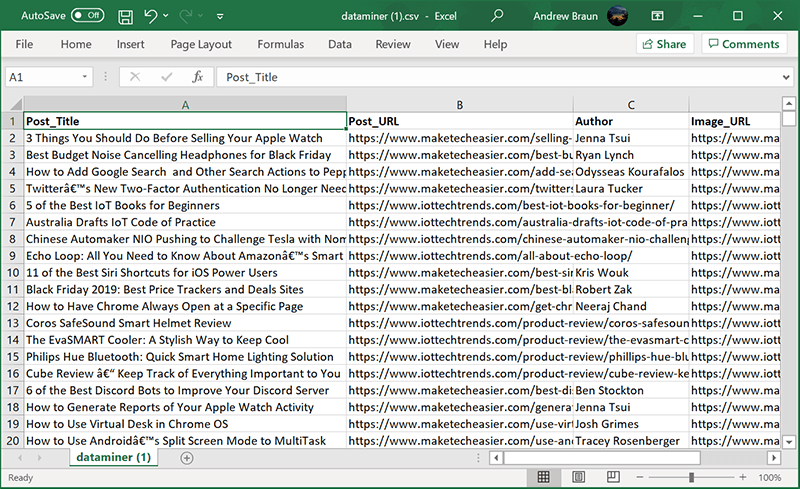Click the zoom in plus button

742,477
